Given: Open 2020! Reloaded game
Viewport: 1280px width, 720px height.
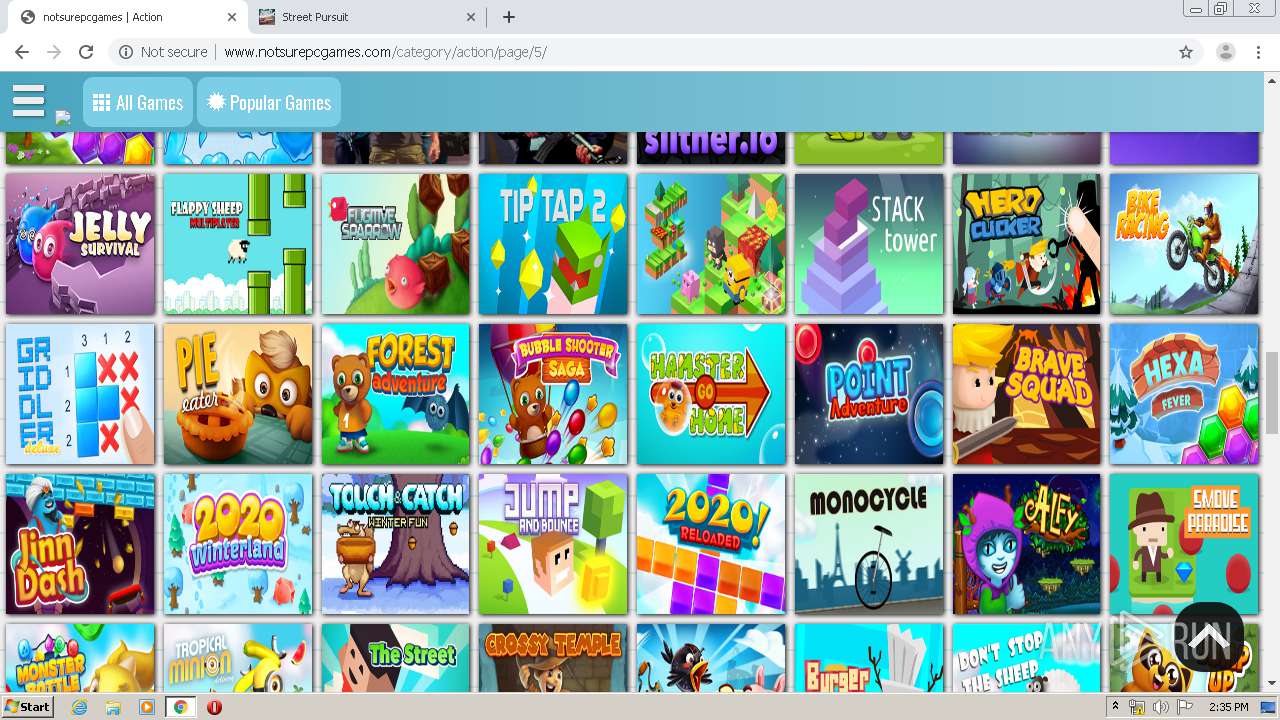Looking at the screenshot, I should coord(711,544).
